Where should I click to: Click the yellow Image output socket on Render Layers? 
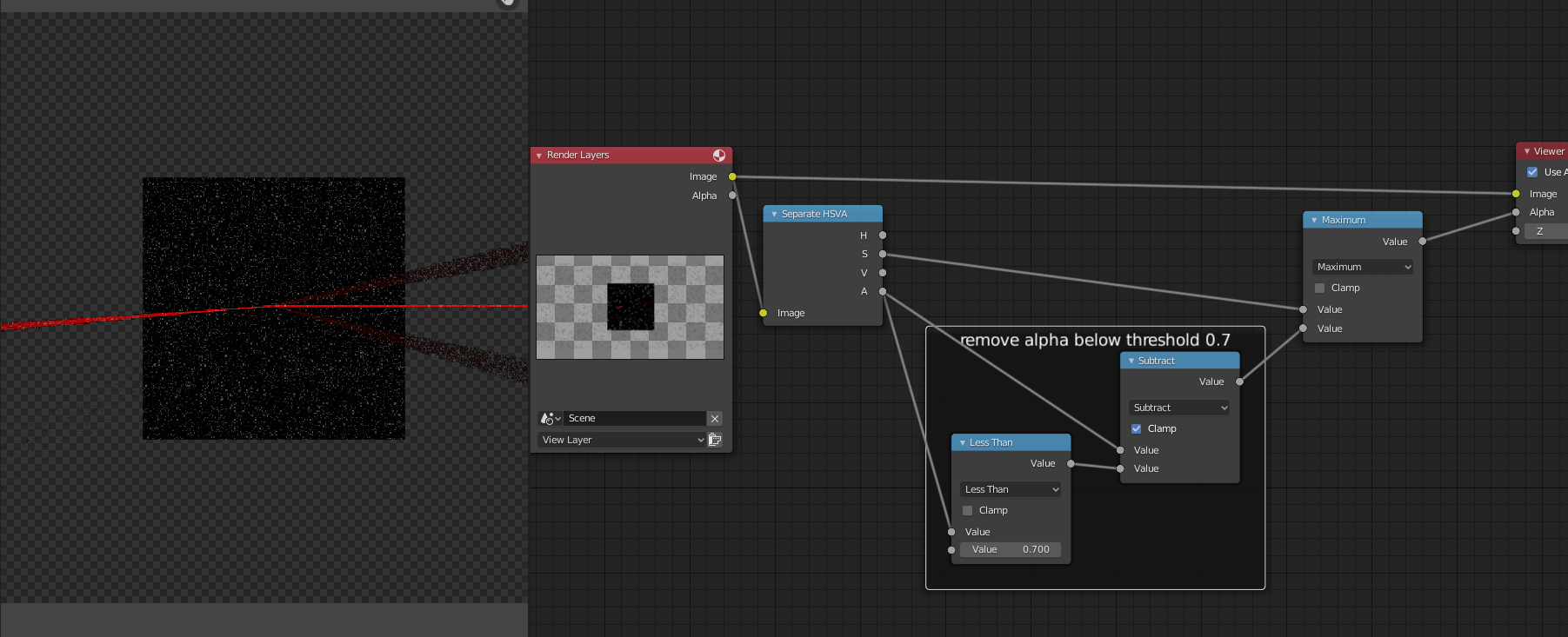(x=732, y=176)
